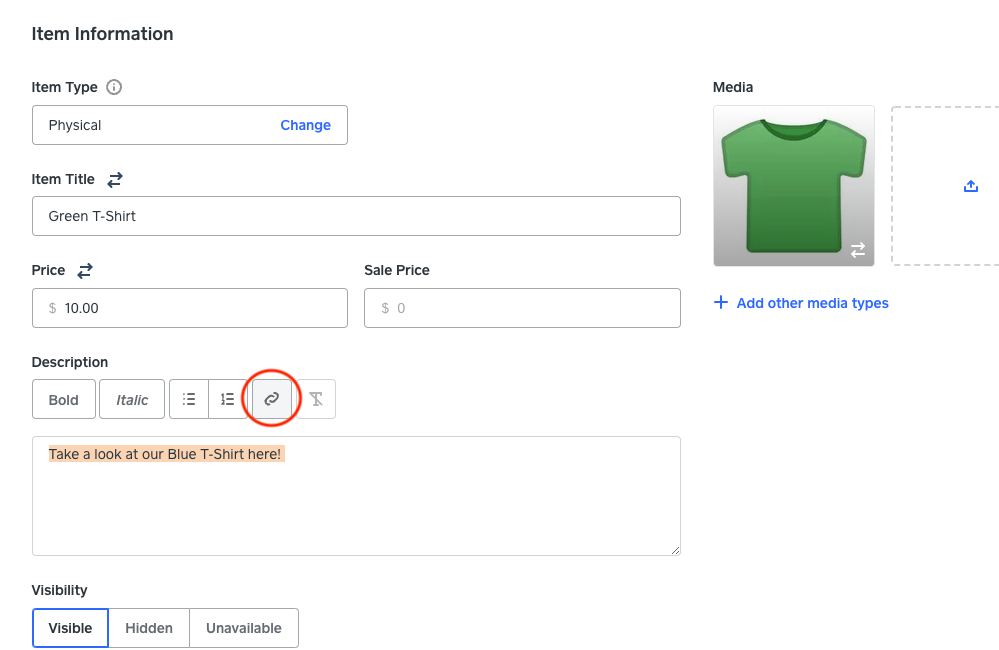Click the clear formatting icon
Viewport: 999px width, 650px height.
click(316, 399)
